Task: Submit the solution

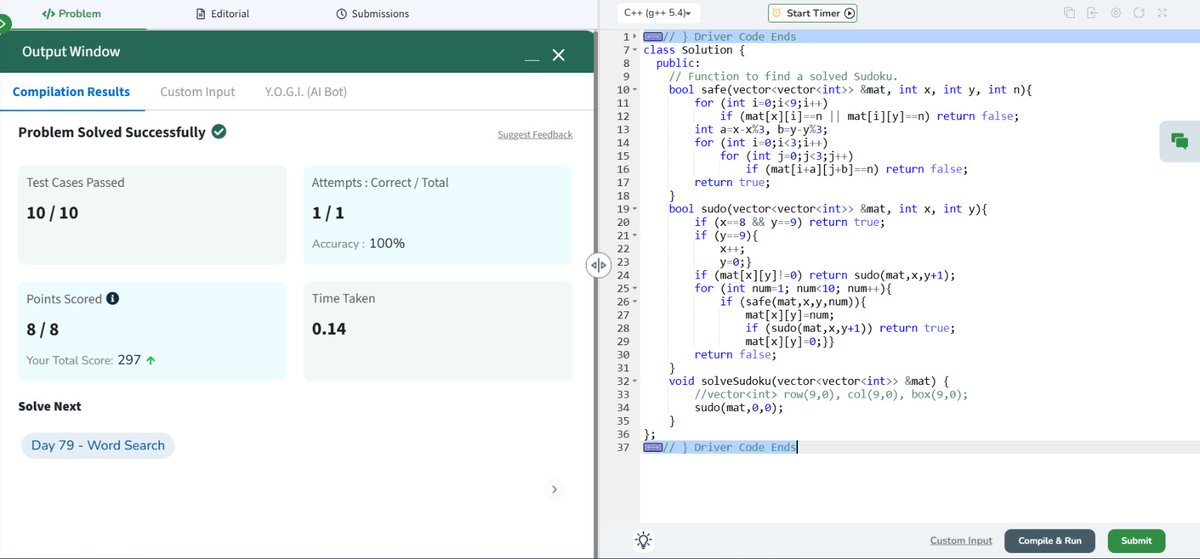Action: point(1136,540)
